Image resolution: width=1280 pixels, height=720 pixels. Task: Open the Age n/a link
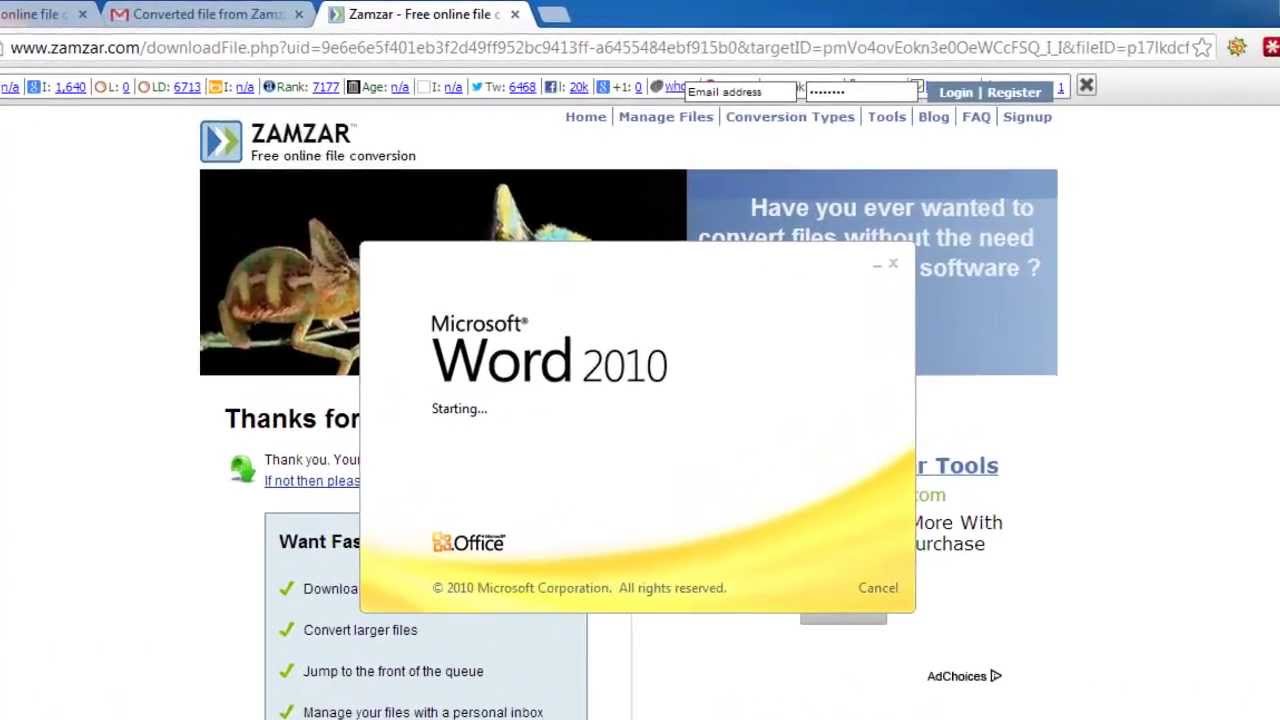point(399,87)
